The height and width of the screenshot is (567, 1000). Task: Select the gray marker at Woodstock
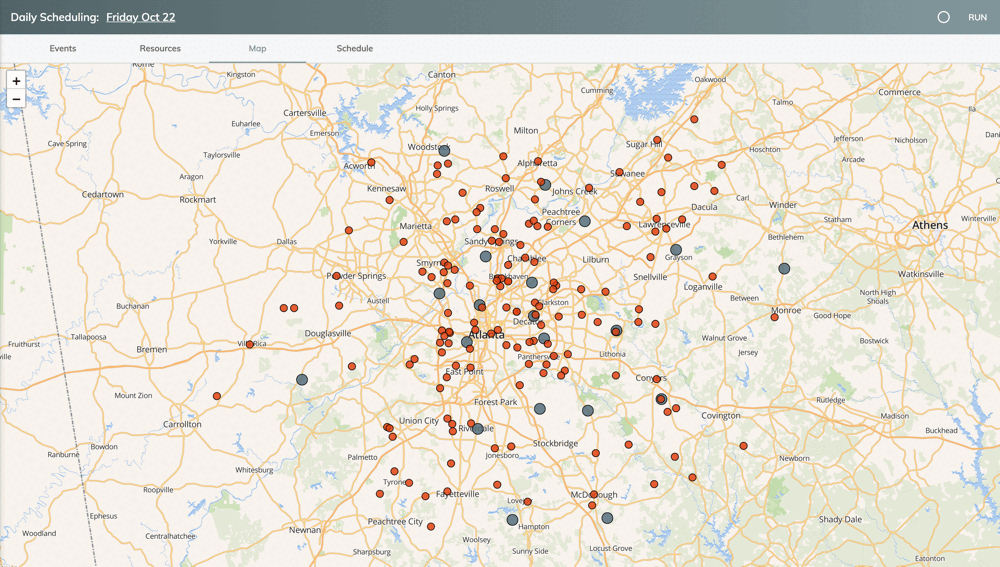(444, 151)
